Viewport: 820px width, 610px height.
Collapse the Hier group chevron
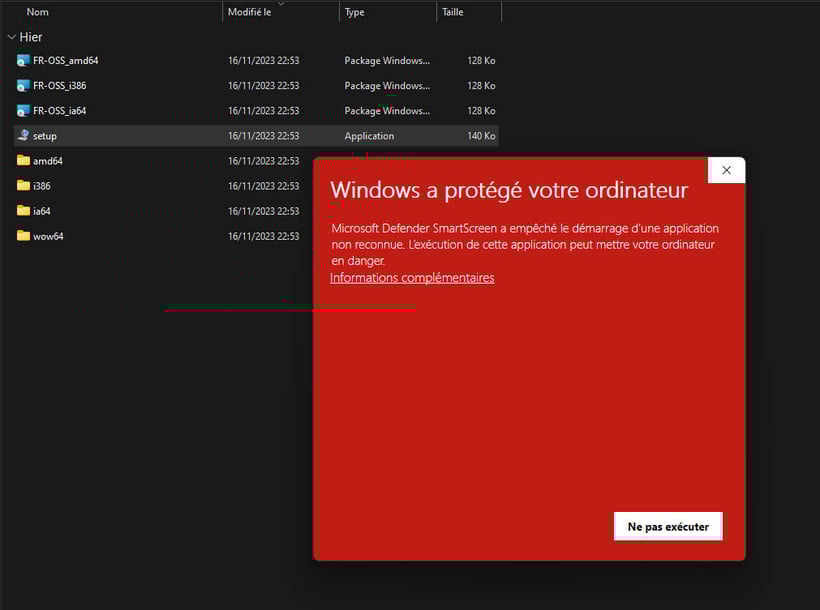click(x=12, y=37)
